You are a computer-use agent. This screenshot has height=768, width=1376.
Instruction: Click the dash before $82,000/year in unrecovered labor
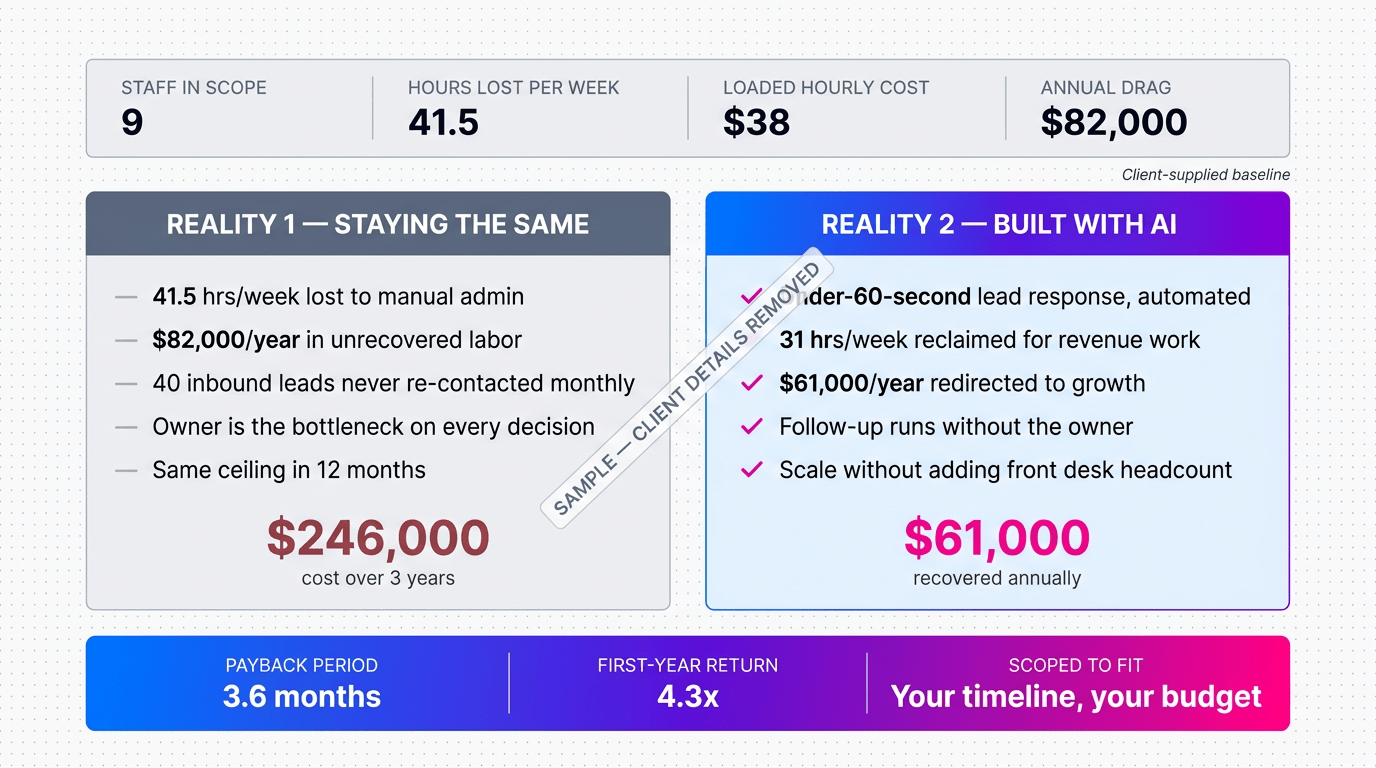[126, 340]
